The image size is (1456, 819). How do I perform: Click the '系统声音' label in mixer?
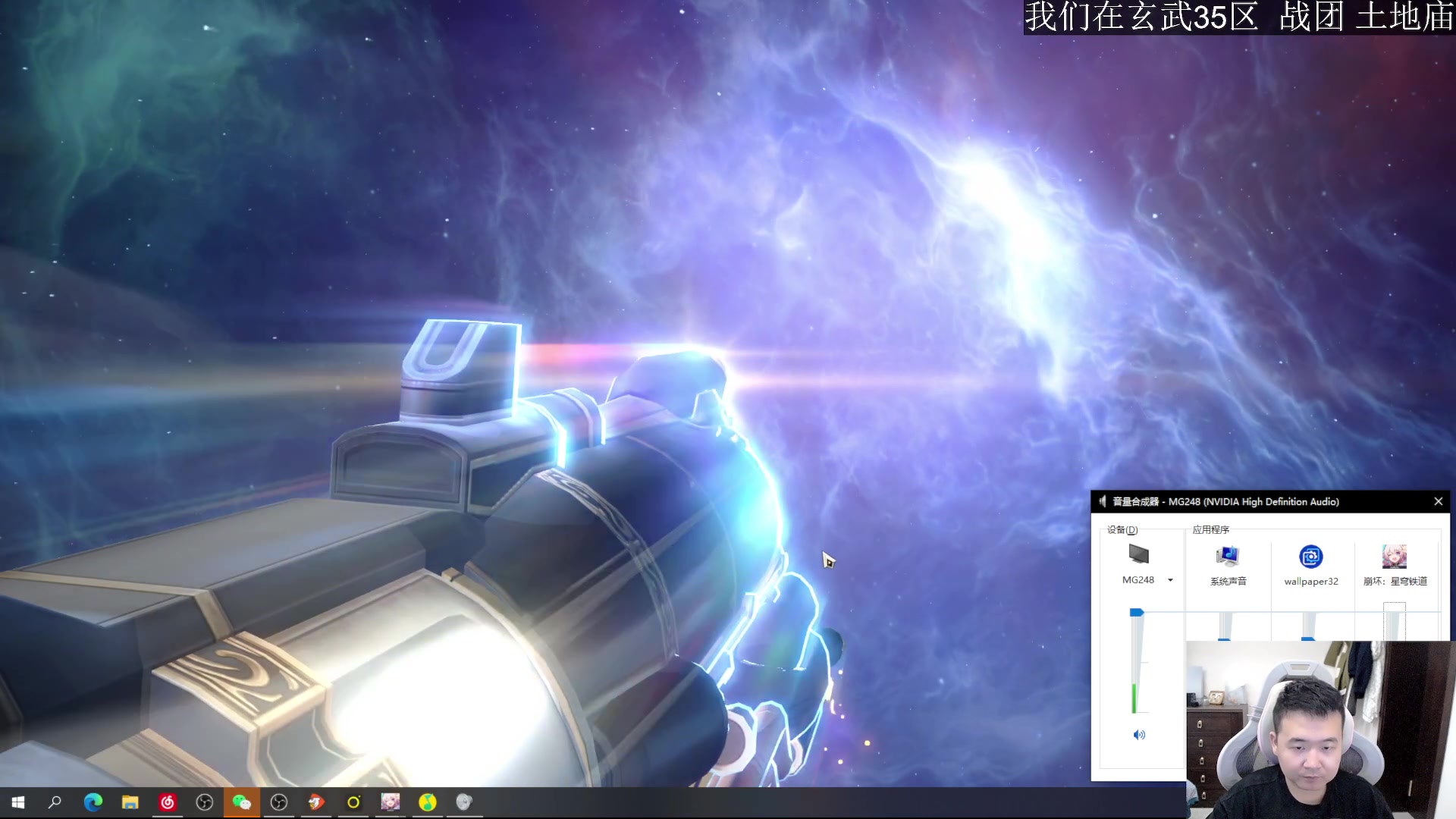[x=1228, y=582]
